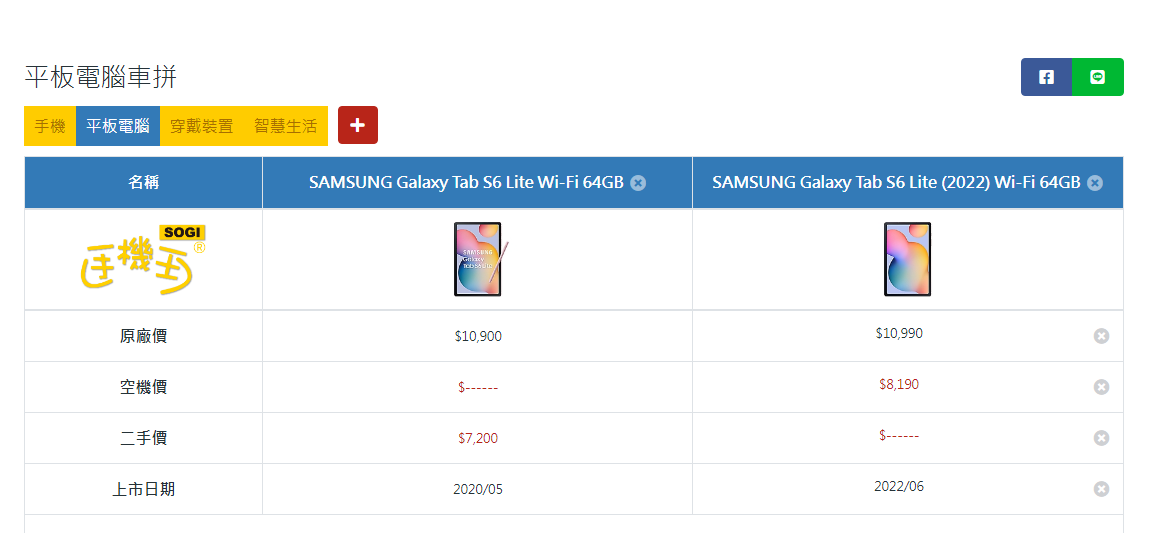Select the 平板電腦 tab
The height and width of the screenshot is (533, 1168).
[x=117, y=126]
